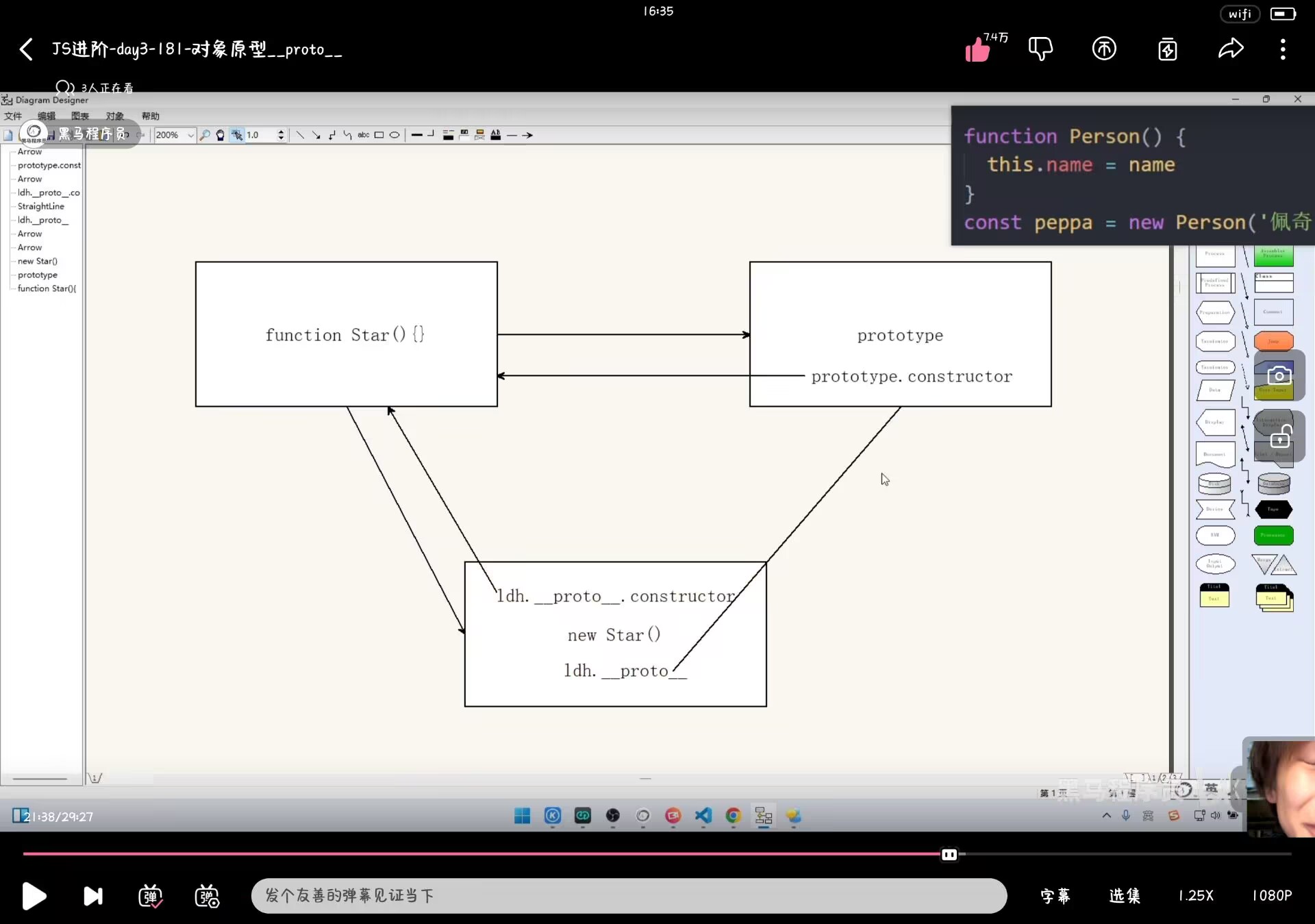The height and width of the screenshot is (924, 1315).
Task: Pick the Document shape from palette
Action: tap(1216, 453)
